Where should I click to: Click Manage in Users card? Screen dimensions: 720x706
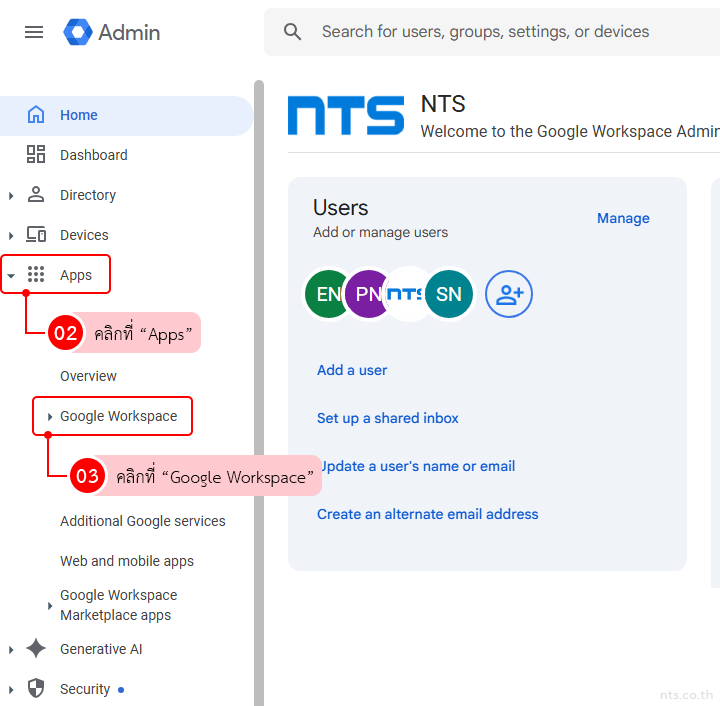[x=623, y=218]
